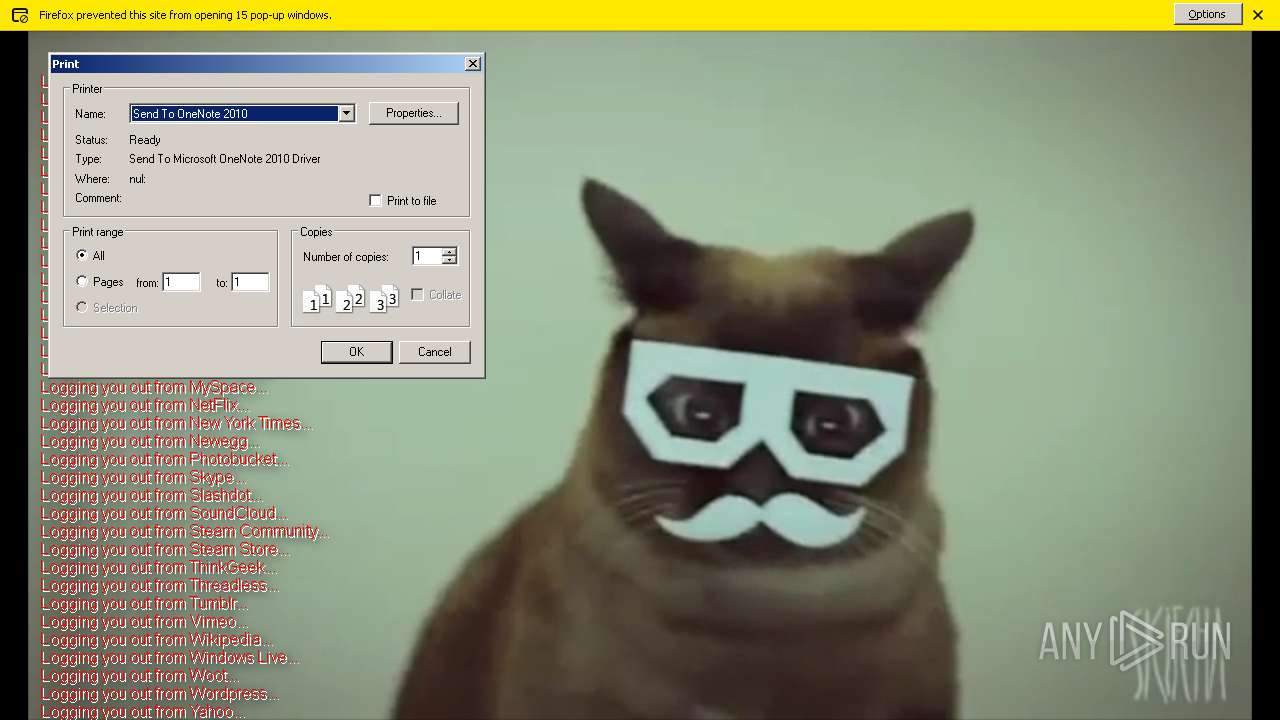Click the popup blocker icon in notification bar
Screen dimensions: 1280x720
[x=19, y=15]
